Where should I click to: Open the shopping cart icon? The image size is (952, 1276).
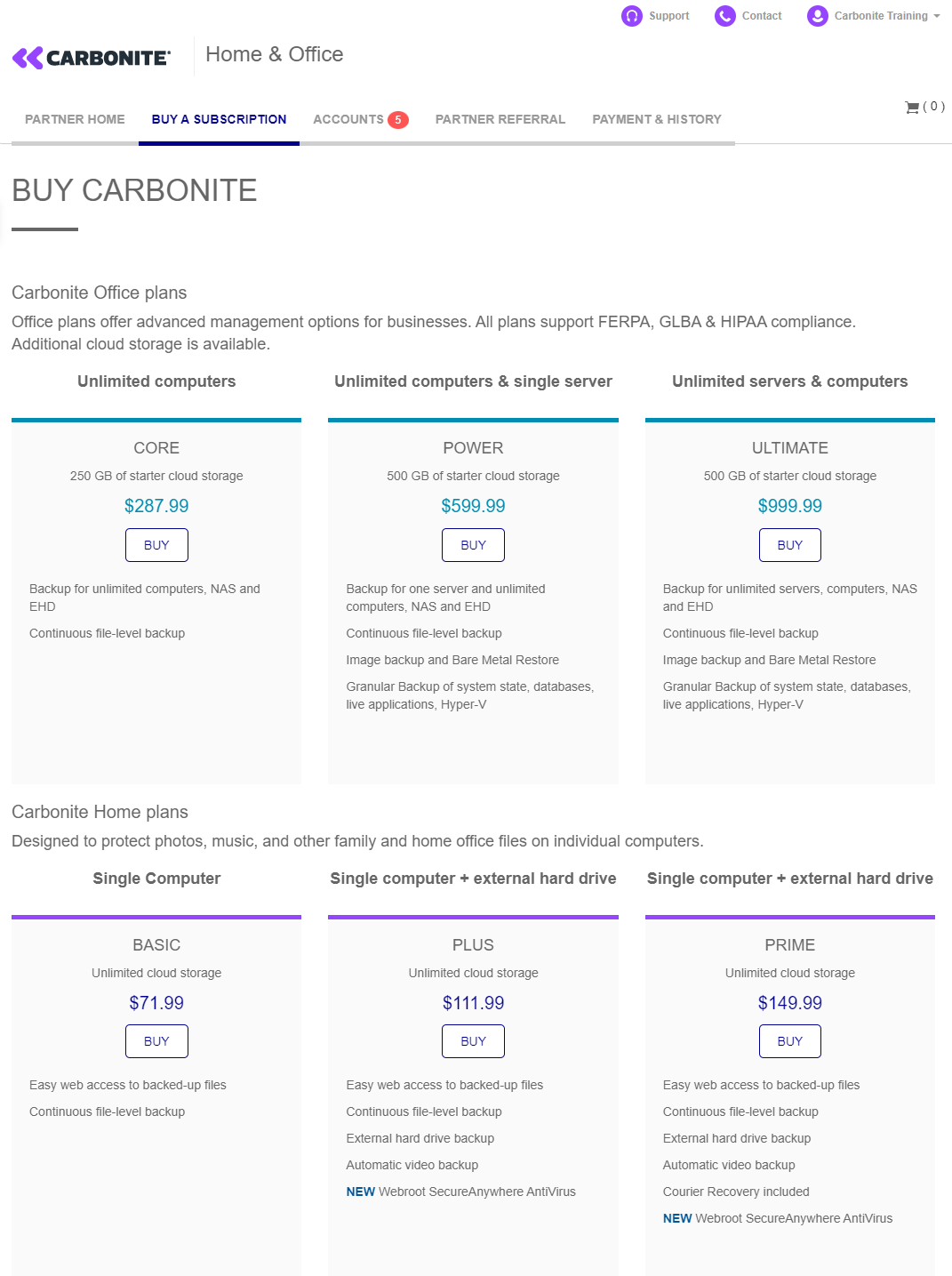pyautogui.click(x=912, y=108)
